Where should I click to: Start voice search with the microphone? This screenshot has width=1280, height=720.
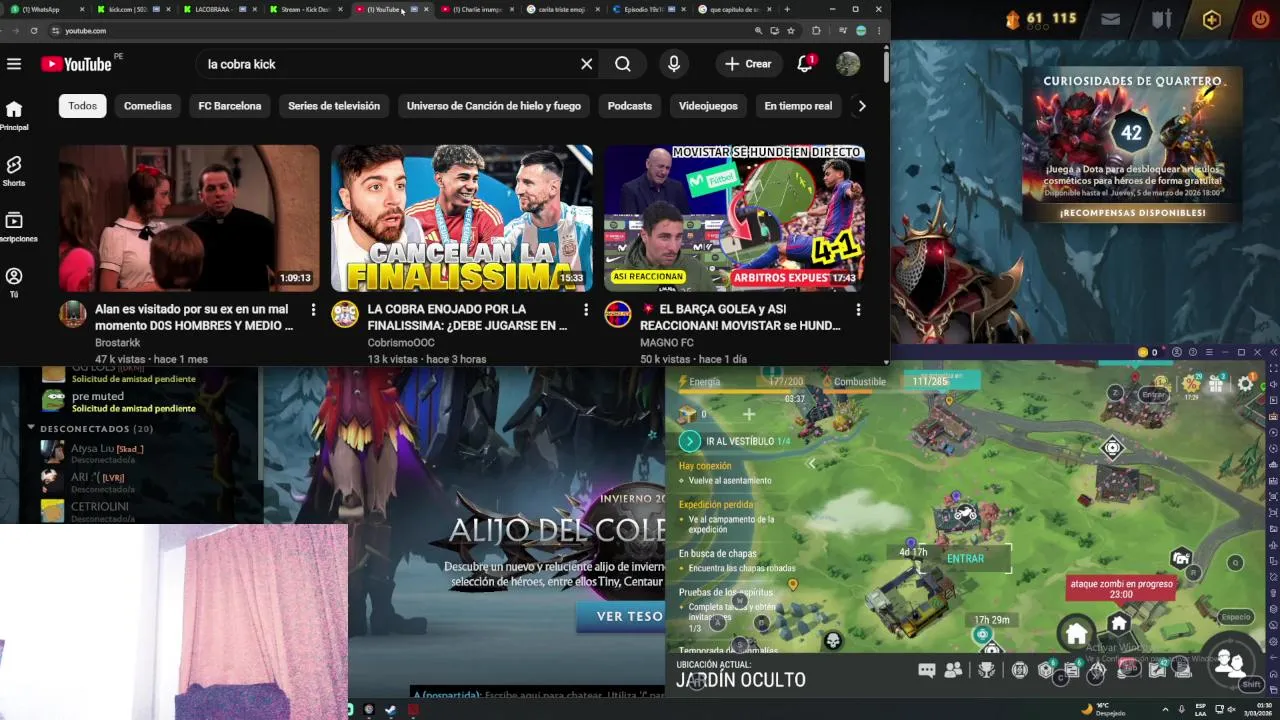click(x=674, y=64)
